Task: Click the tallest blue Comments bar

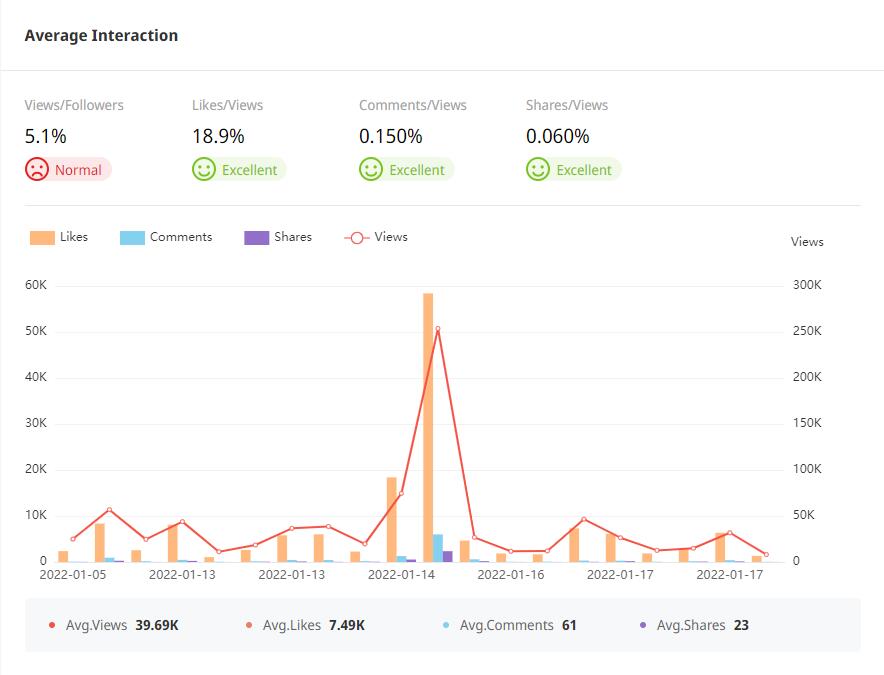Action: (438, 548)
